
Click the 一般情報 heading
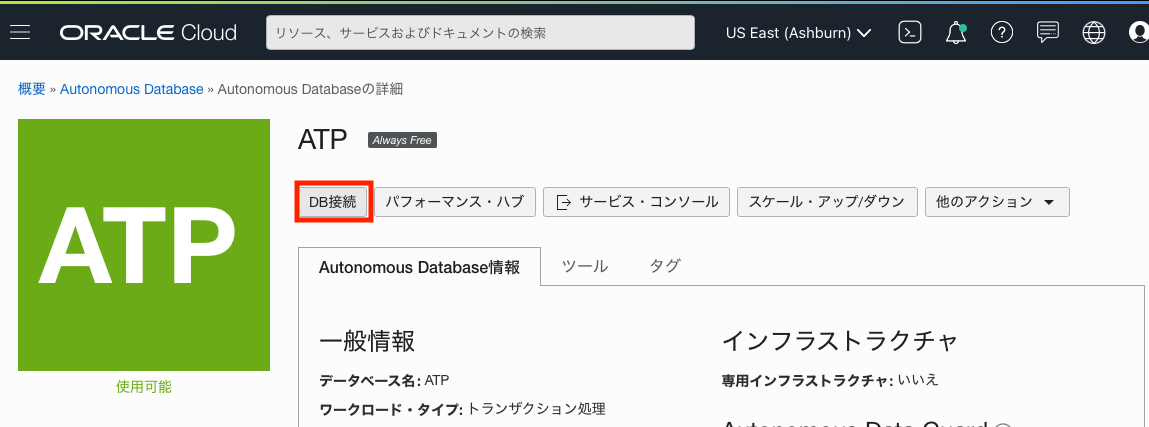coord(367,341)
